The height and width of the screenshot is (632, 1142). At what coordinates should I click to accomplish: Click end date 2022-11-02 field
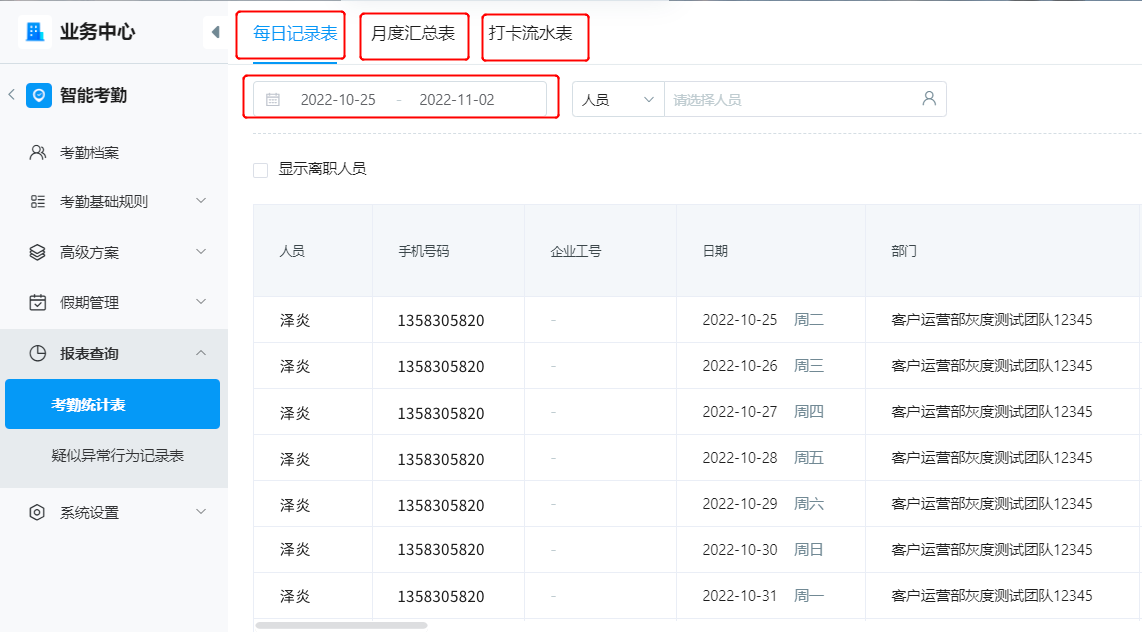click(457, 100)
